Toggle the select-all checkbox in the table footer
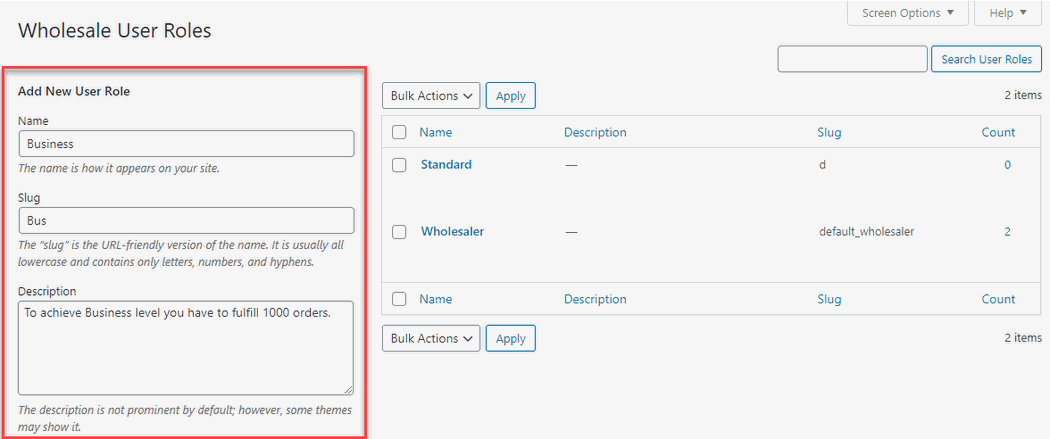The width and height of the screenshot is (1050, 439). pos(399,299)
